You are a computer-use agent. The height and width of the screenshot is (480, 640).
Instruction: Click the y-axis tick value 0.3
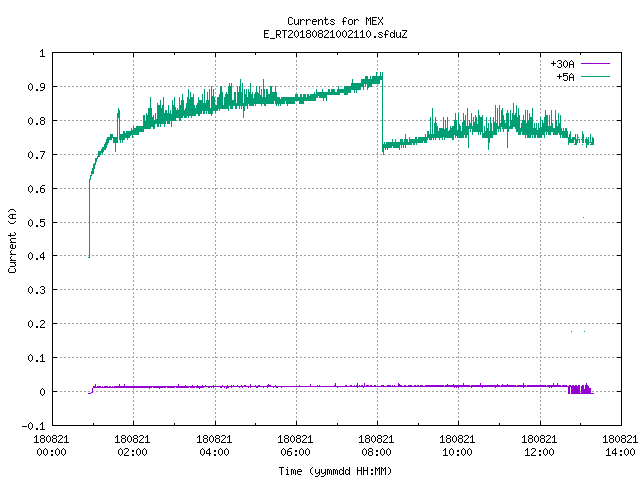tap(36, 290)
